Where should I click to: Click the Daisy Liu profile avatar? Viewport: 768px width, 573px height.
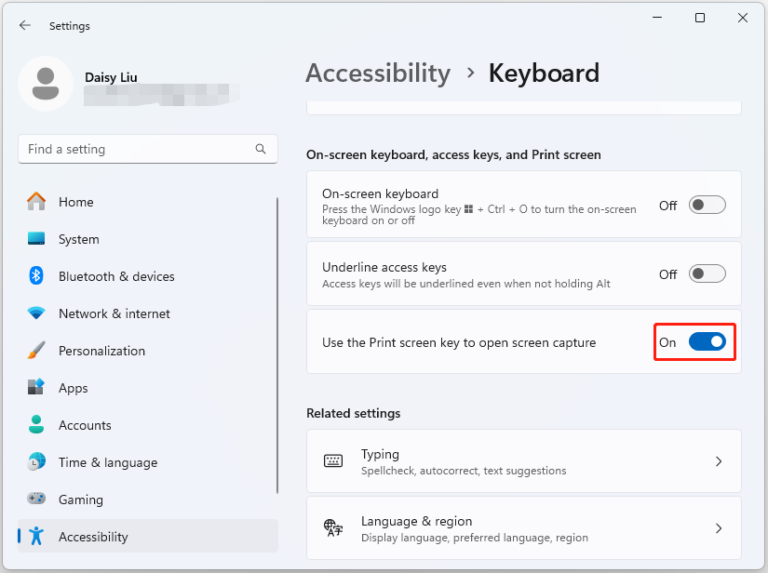coord(45,84)
